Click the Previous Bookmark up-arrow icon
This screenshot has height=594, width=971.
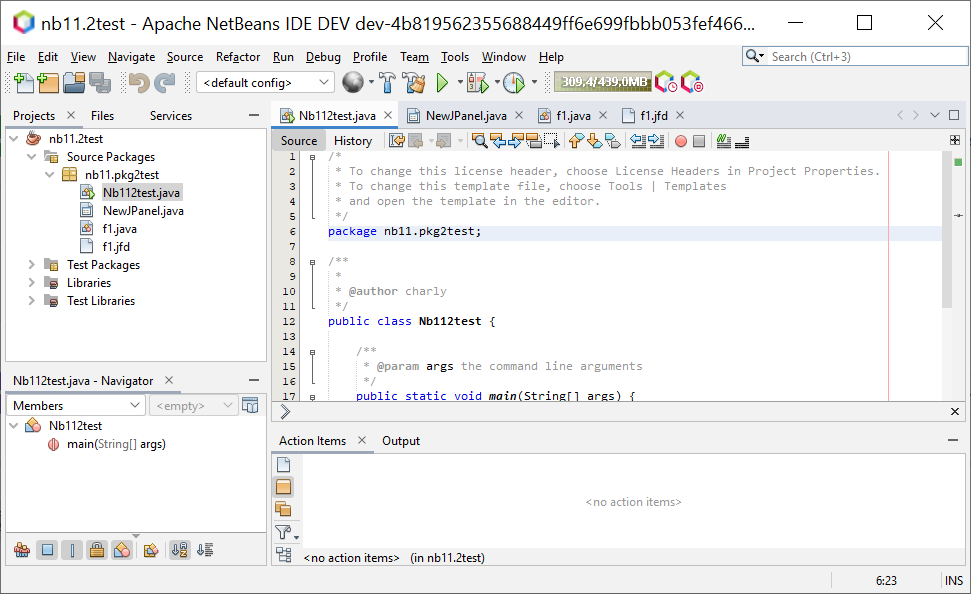[x=576, y=141]
